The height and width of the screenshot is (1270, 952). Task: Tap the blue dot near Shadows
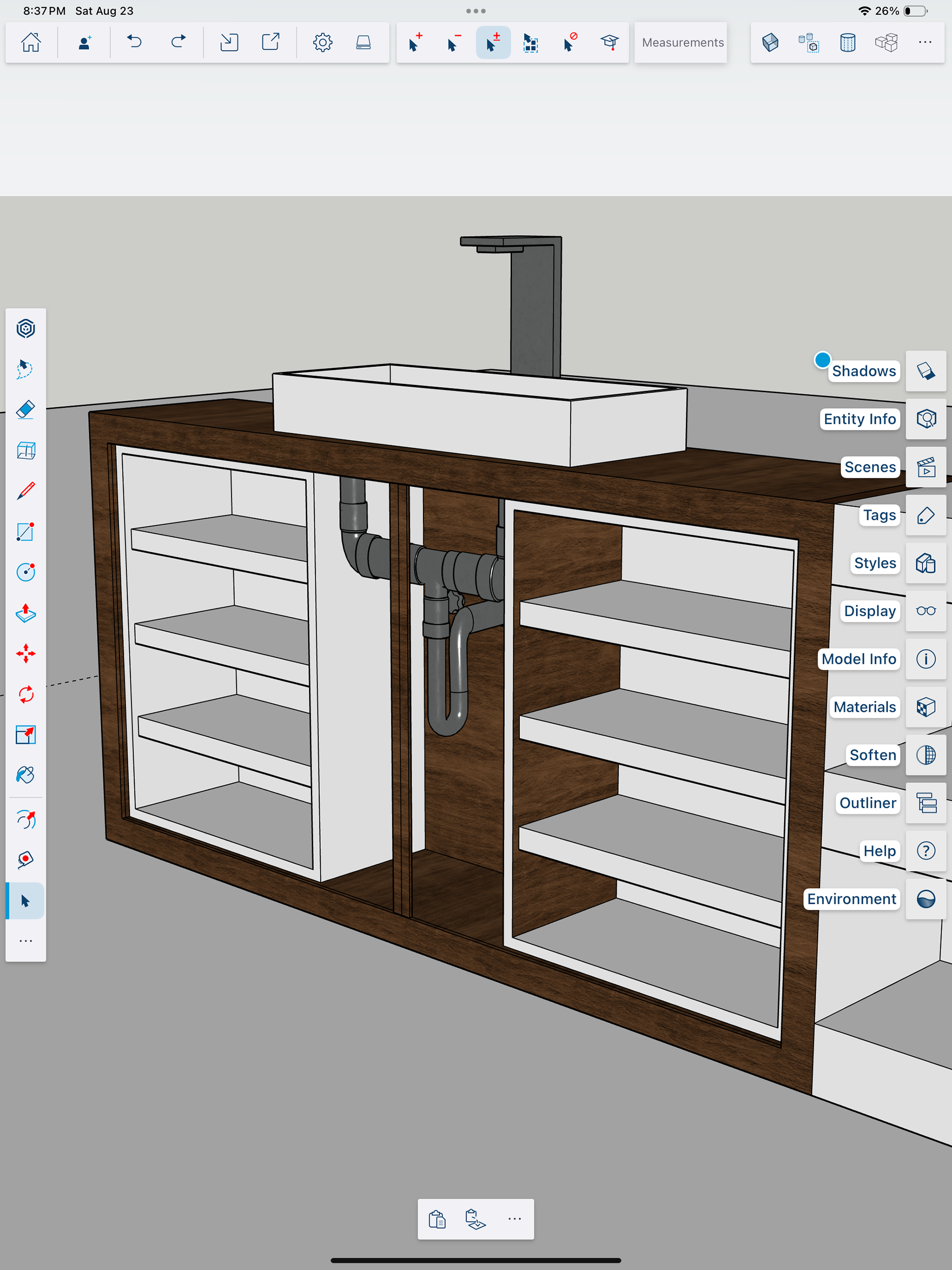(x=822, y=360)
